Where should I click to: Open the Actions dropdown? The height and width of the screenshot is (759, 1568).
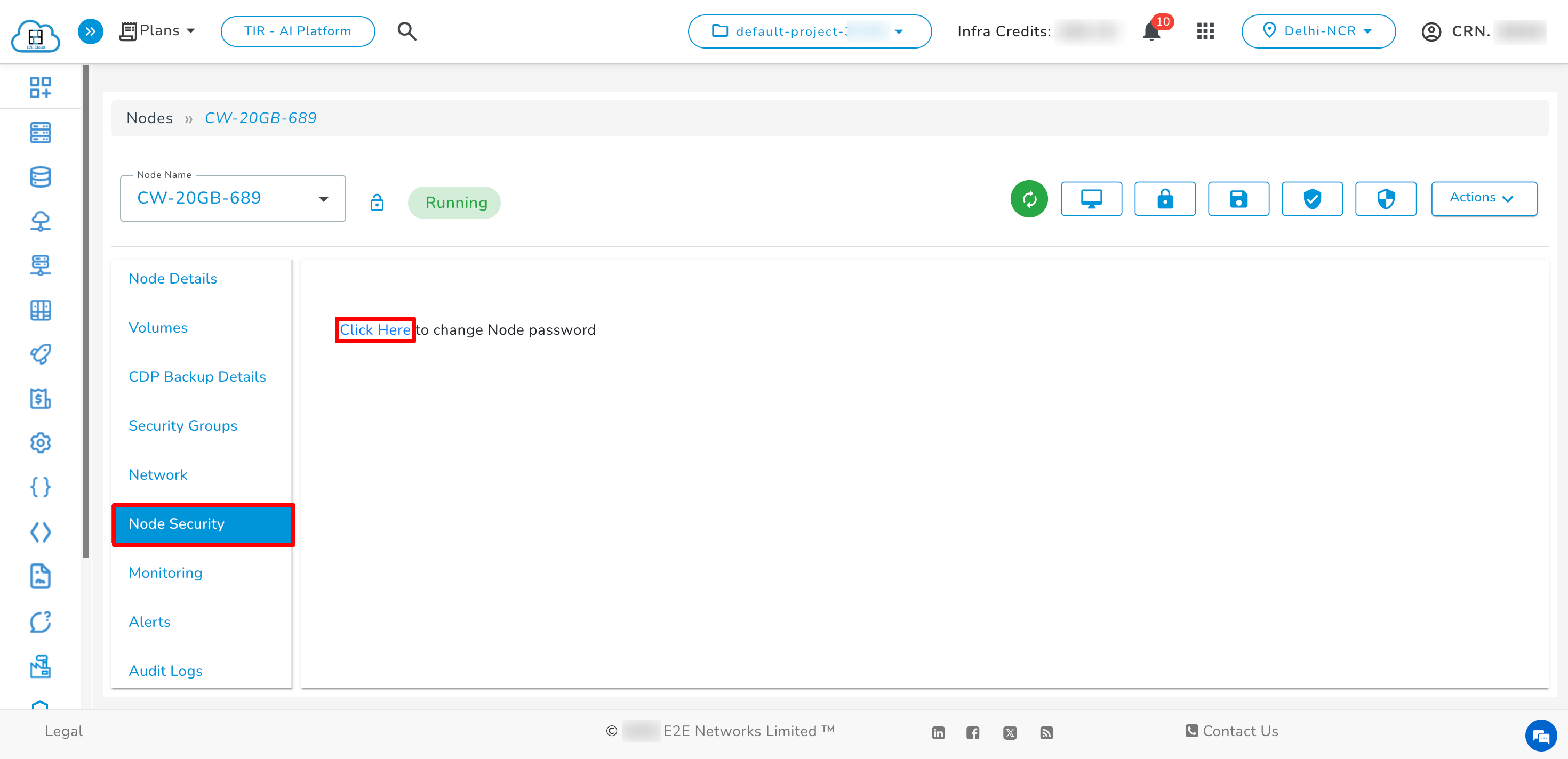pos(1483,198)
